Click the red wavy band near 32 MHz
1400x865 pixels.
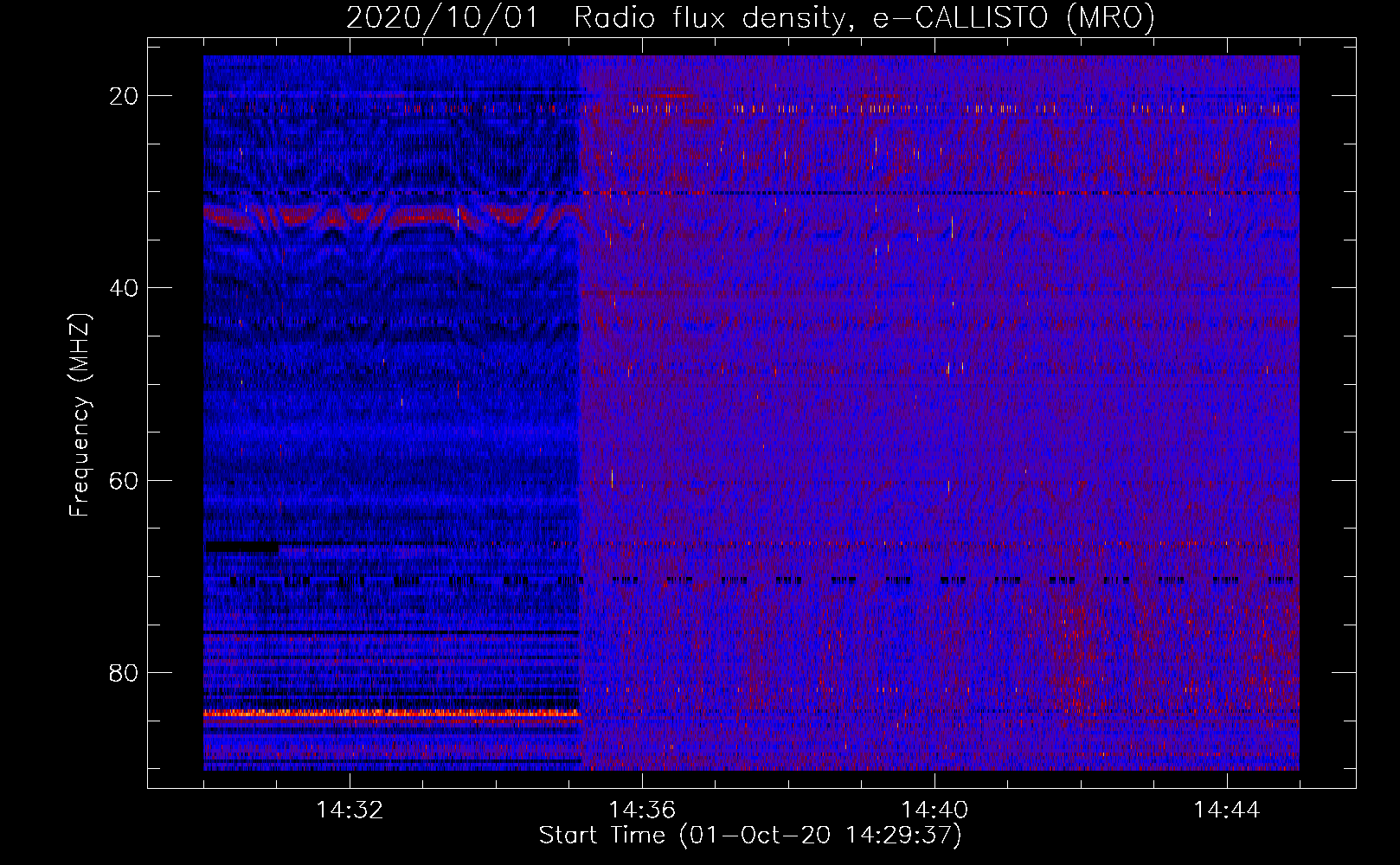pyautogui.click(x=391, y=216)
